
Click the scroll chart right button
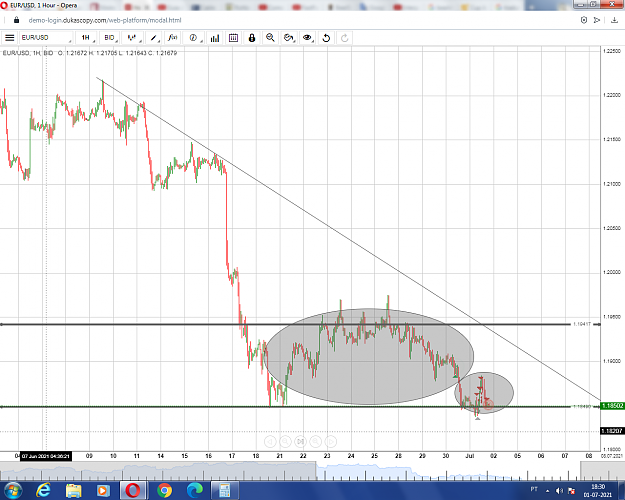(x=331, y=441)
